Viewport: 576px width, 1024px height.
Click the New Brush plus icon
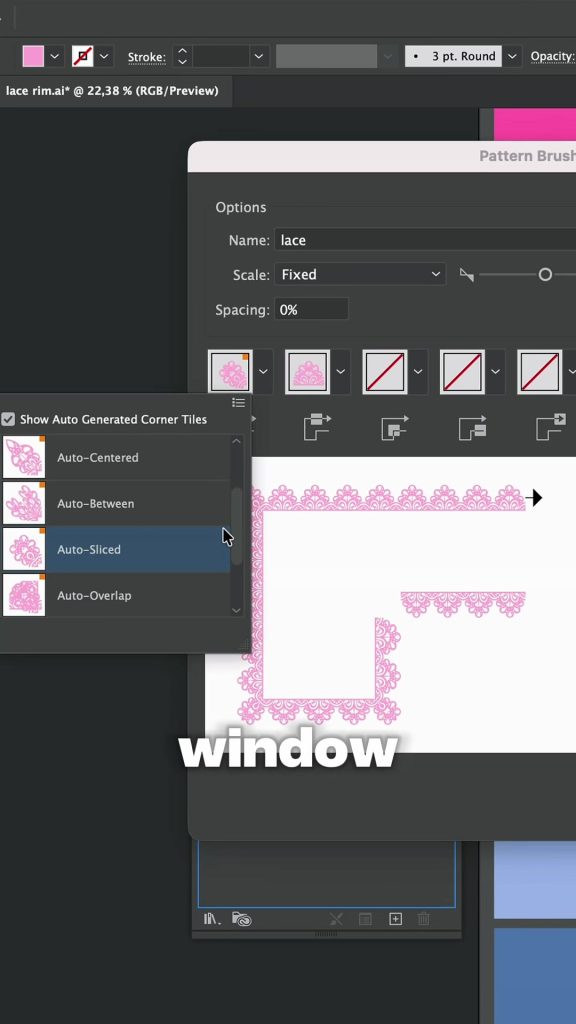(x=395, y=920)
